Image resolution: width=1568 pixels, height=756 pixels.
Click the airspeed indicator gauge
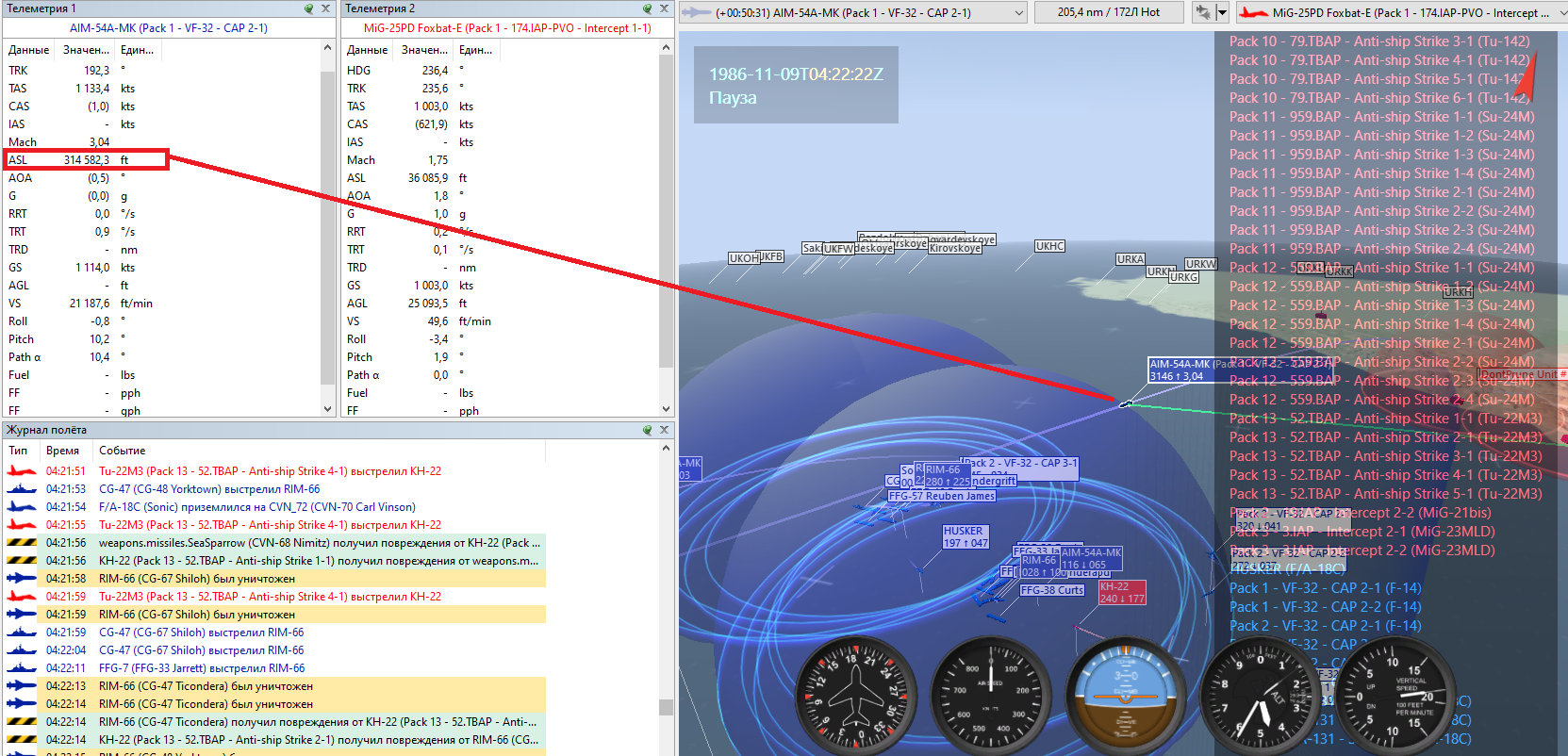990,696
